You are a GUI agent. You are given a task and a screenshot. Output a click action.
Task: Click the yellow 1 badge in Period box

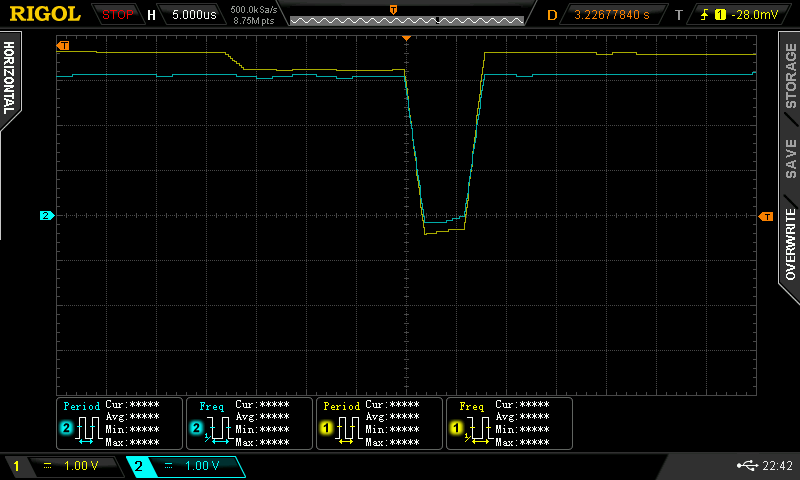point(327,428)
